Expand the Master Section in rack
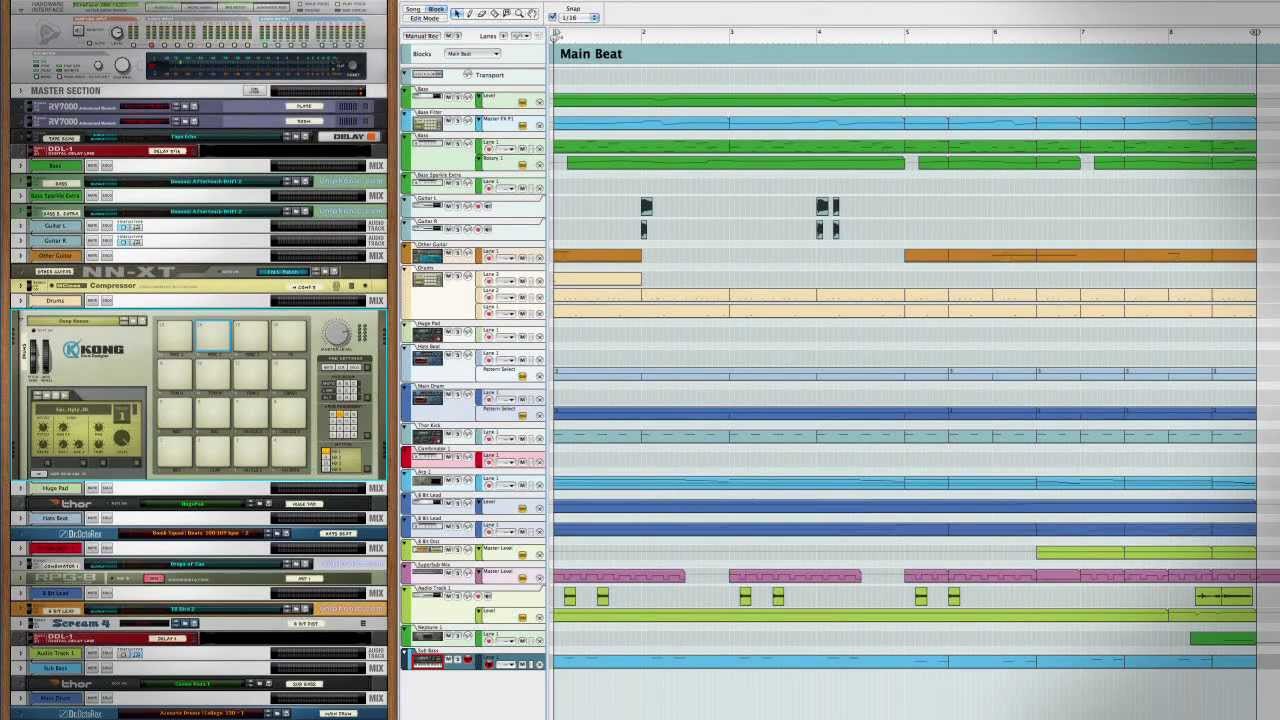 point(20,90)
